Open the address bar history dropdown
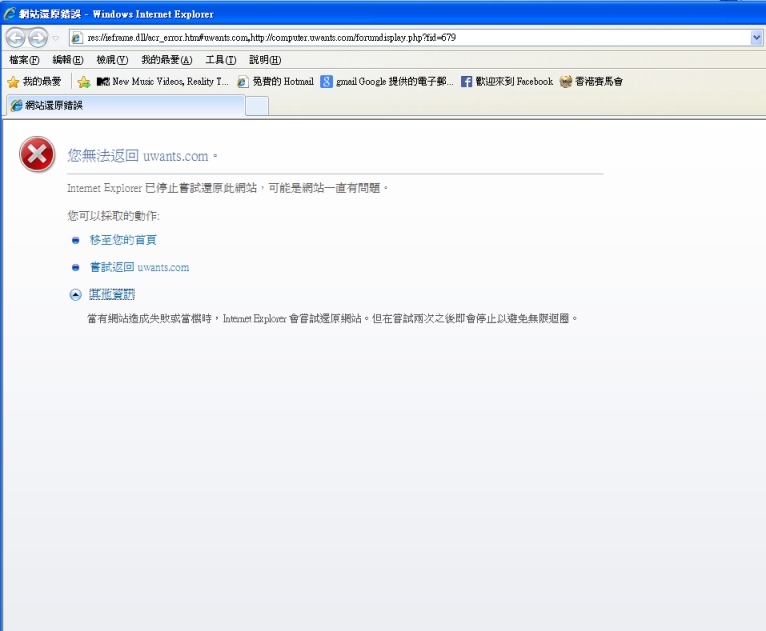Viewport: 766px width, 631px height. pyautogui.click(x=756, y=38)
